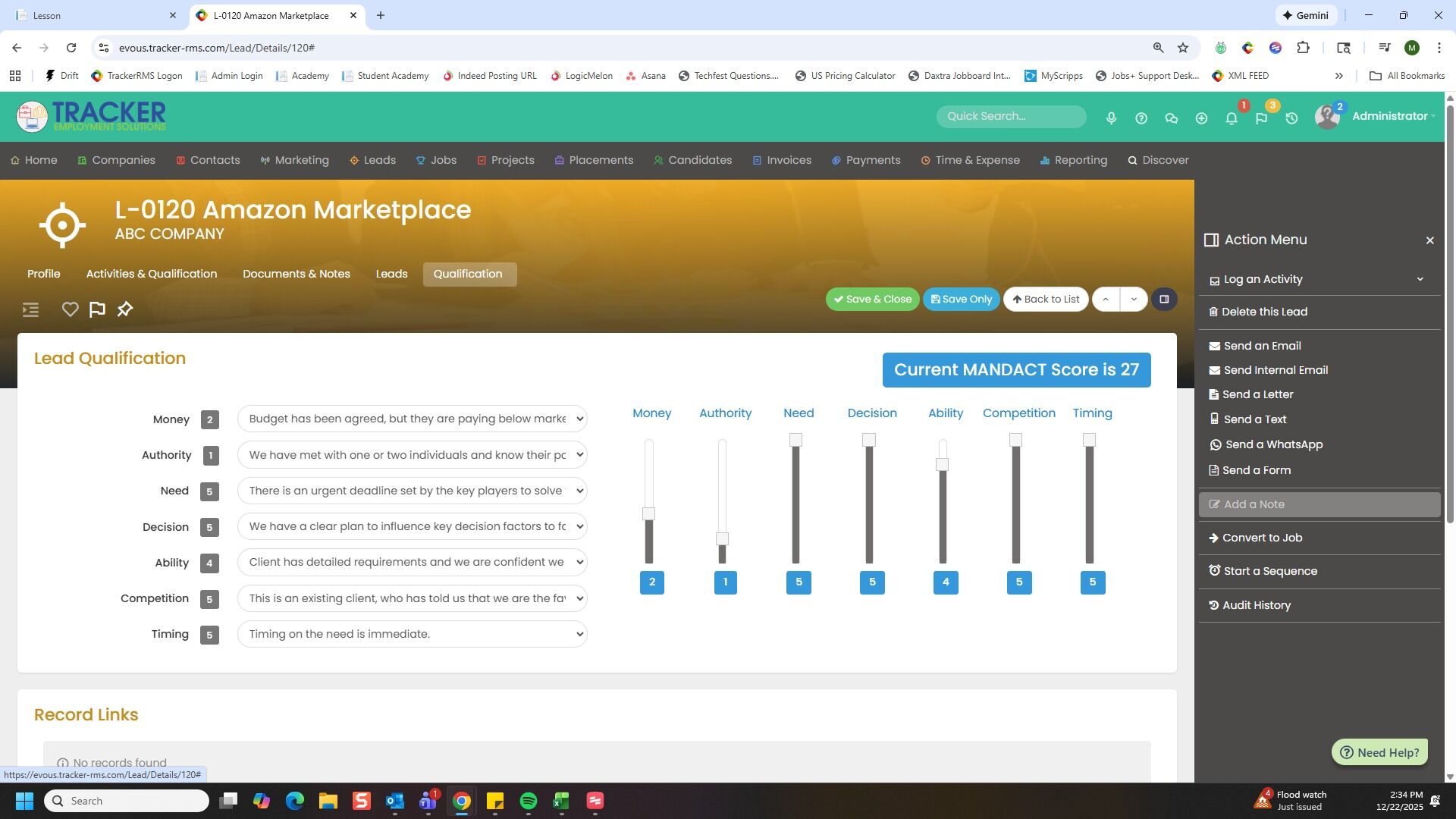1456x819 pixels.
Task: Open the chat messages icon
Action: click(x=1171, y=118)
